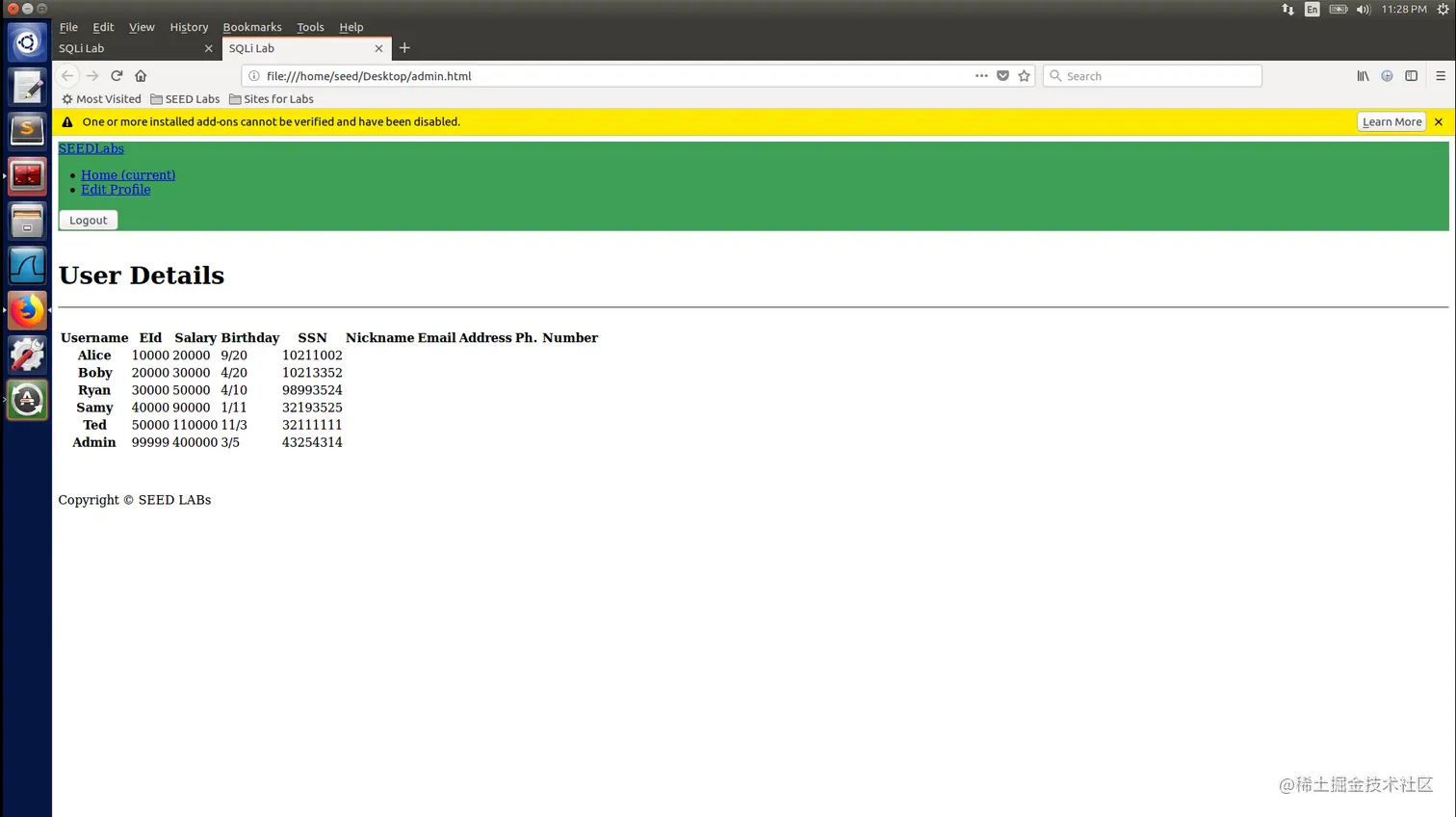Click Learn More in the add-ons warning
1456x817 pixels.
1391,122
